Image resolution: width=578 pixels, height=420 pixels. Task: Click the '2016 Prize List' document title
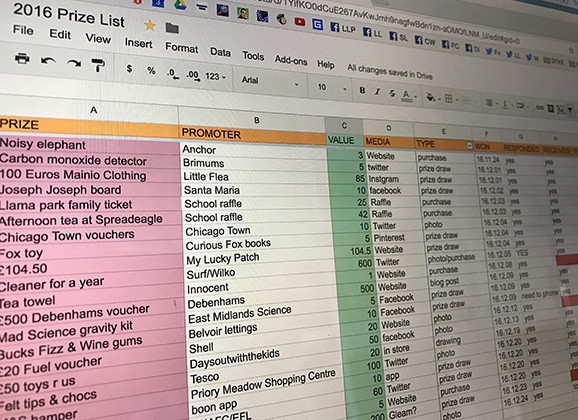click(x=69, y=16)
